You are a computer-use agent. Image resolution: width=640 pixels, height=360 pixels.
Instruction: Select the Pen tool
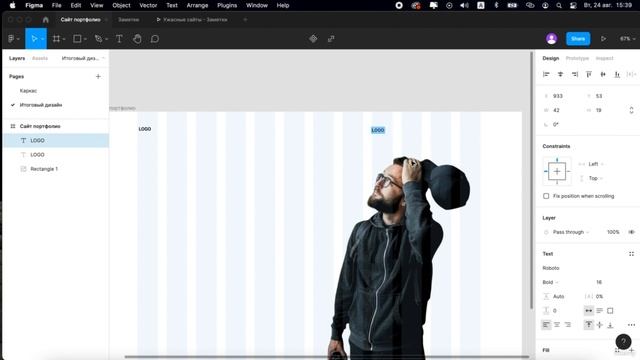point(98,39)
